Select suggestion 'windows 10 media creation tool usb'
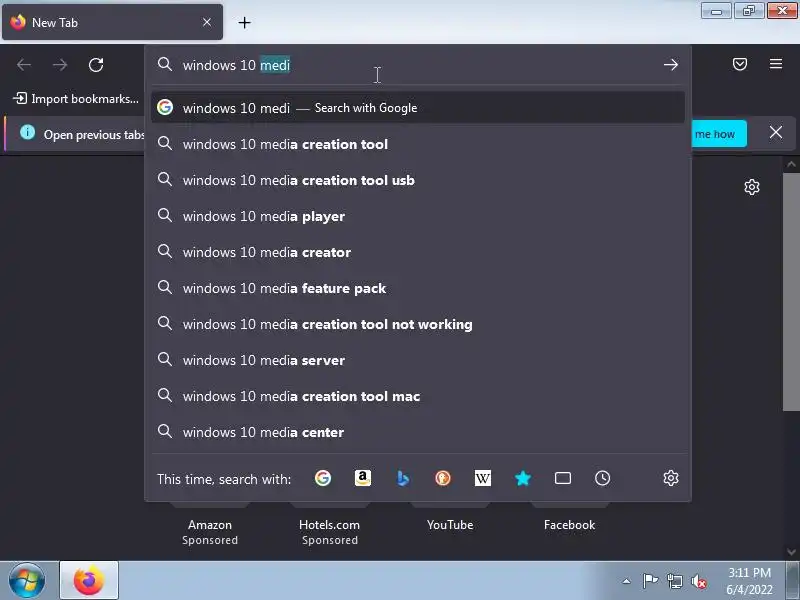The width and height of the screenshot is (800, 600). tap(418, 180)
